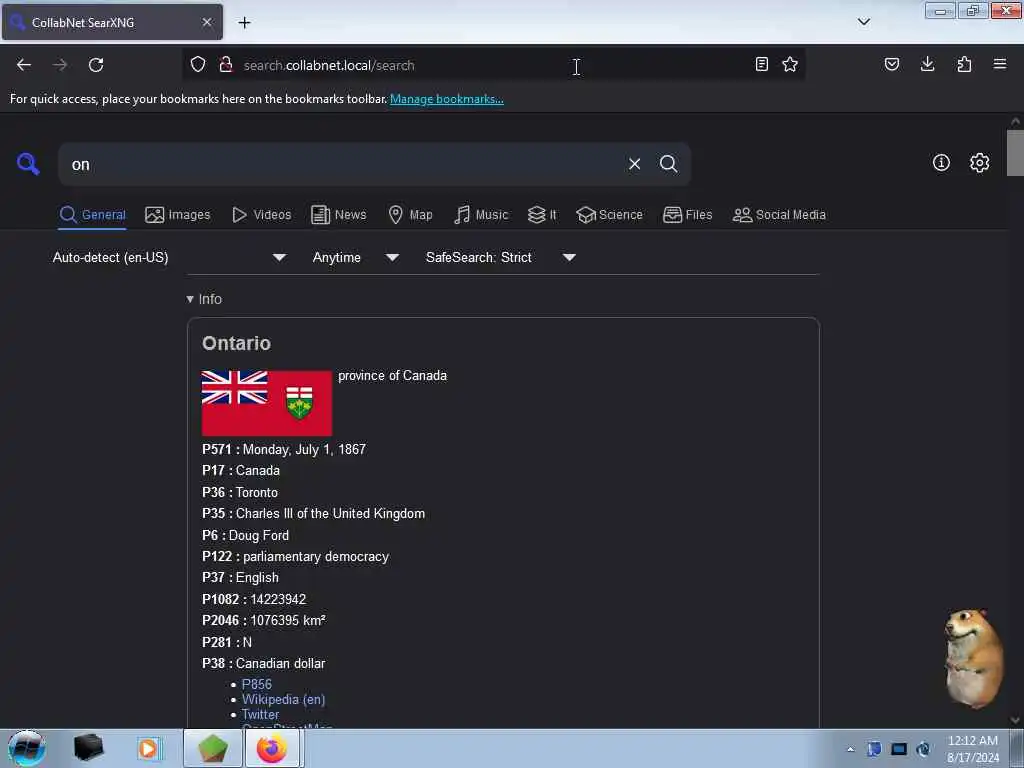Switch to the Music tab
Screen dimensions: 1024x768
pyautogui.click(x=481, y=215)
